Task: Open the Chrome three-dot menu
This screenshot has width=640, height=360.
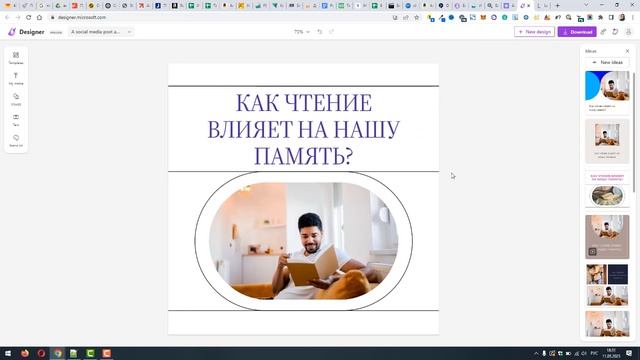Action: [633, 18]
